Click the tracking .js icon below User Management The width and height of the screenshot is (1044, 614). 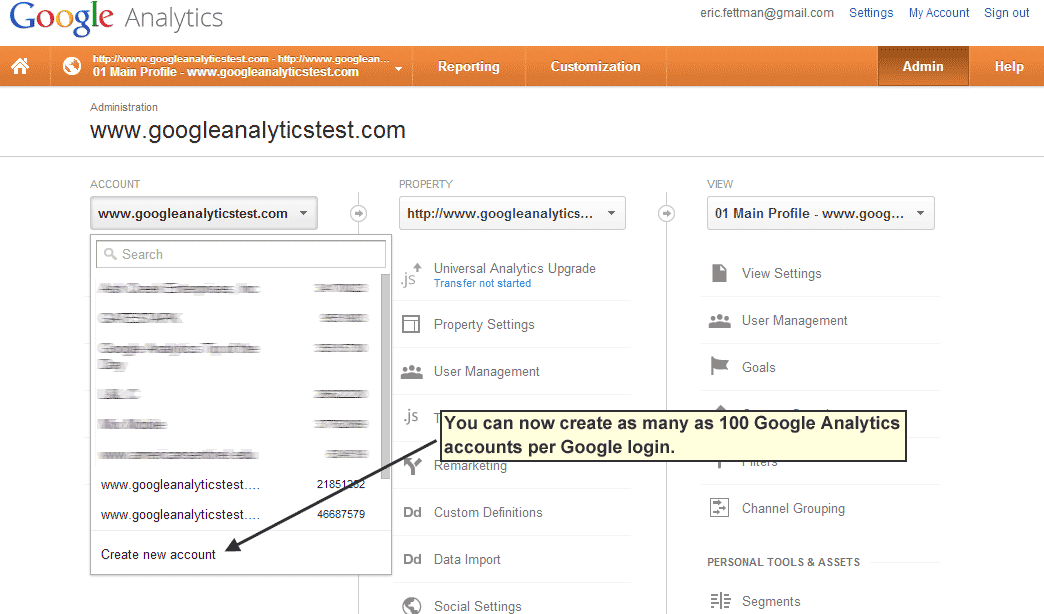pyautogui.click(x=411, y=417)
